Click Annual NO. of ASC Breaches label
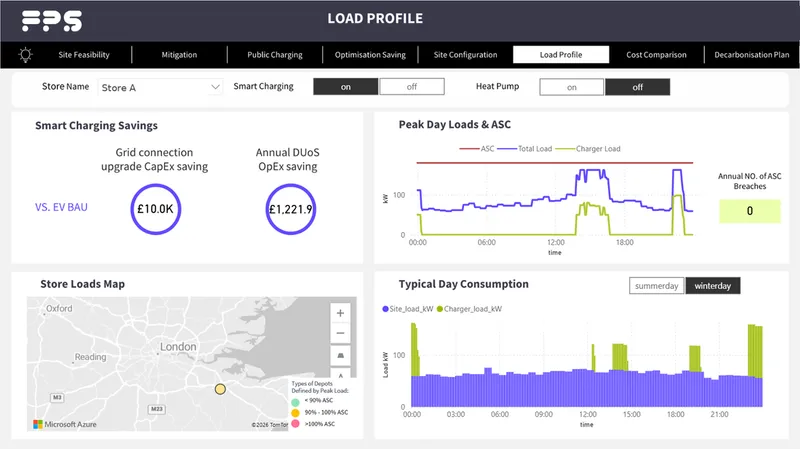This screenshot has width=800, height=449. point(749,181)
